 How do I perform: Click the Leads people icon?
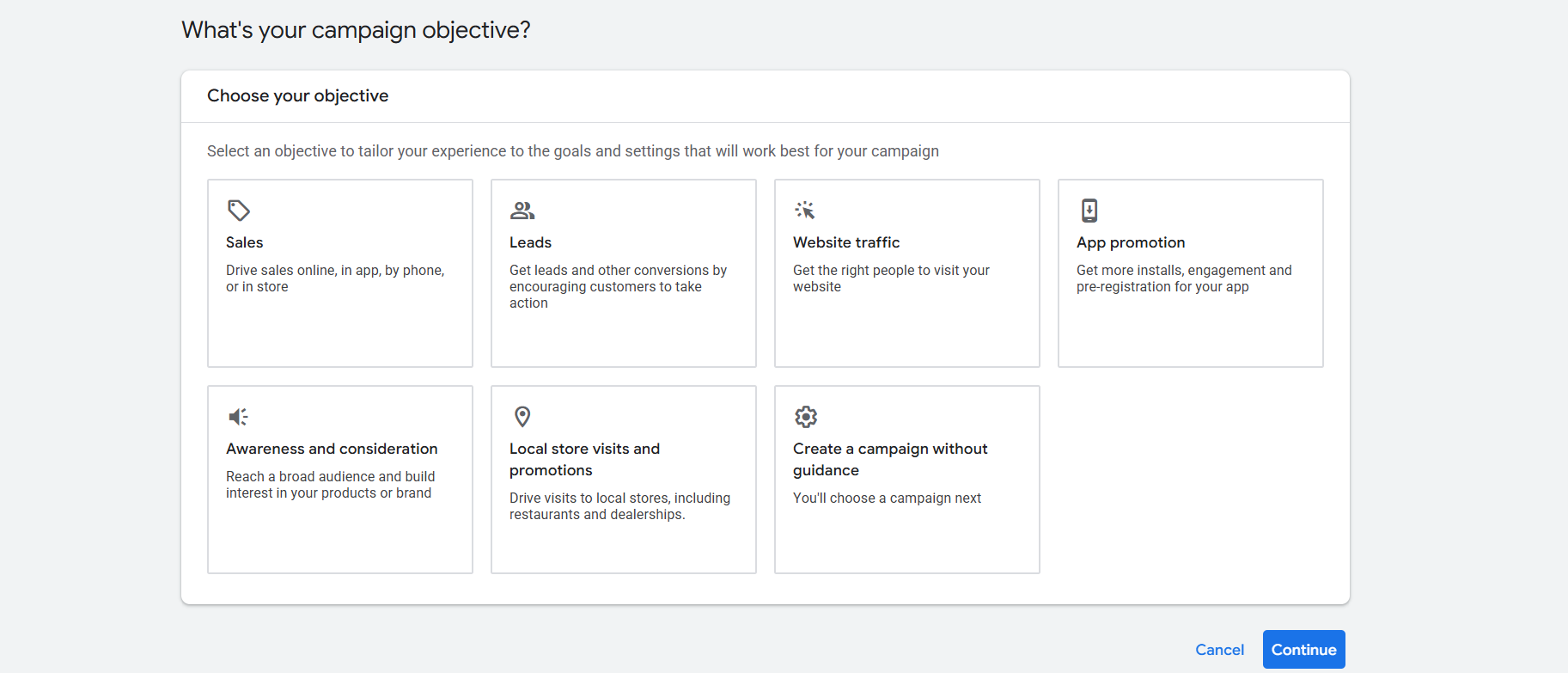(522, 211)
